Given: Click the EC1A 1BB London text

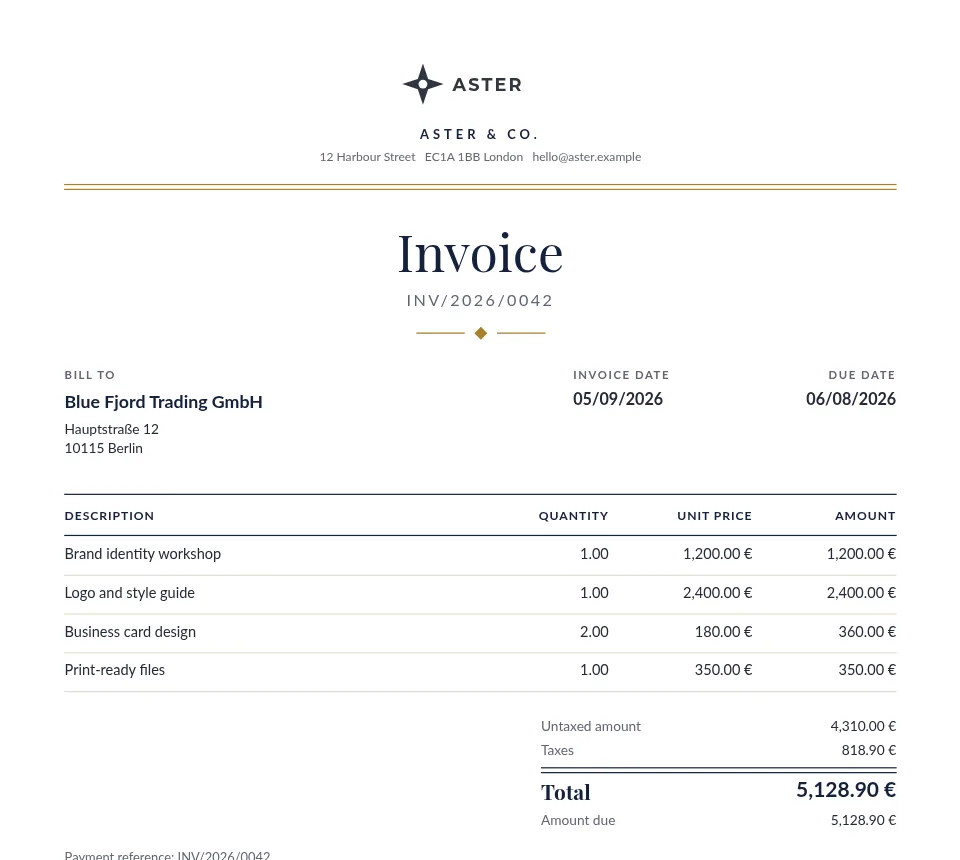Looking at the screenshot, I should coord(474,157).
